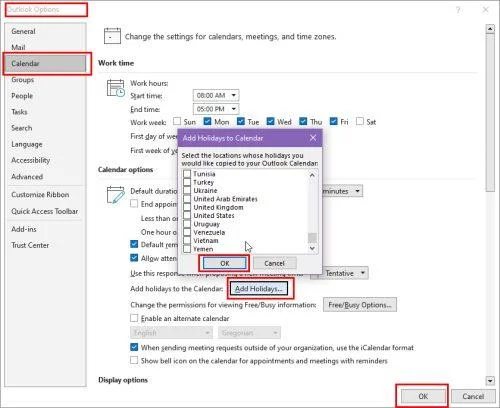Toggle the End appointments early checkbox

coord(134,203)
